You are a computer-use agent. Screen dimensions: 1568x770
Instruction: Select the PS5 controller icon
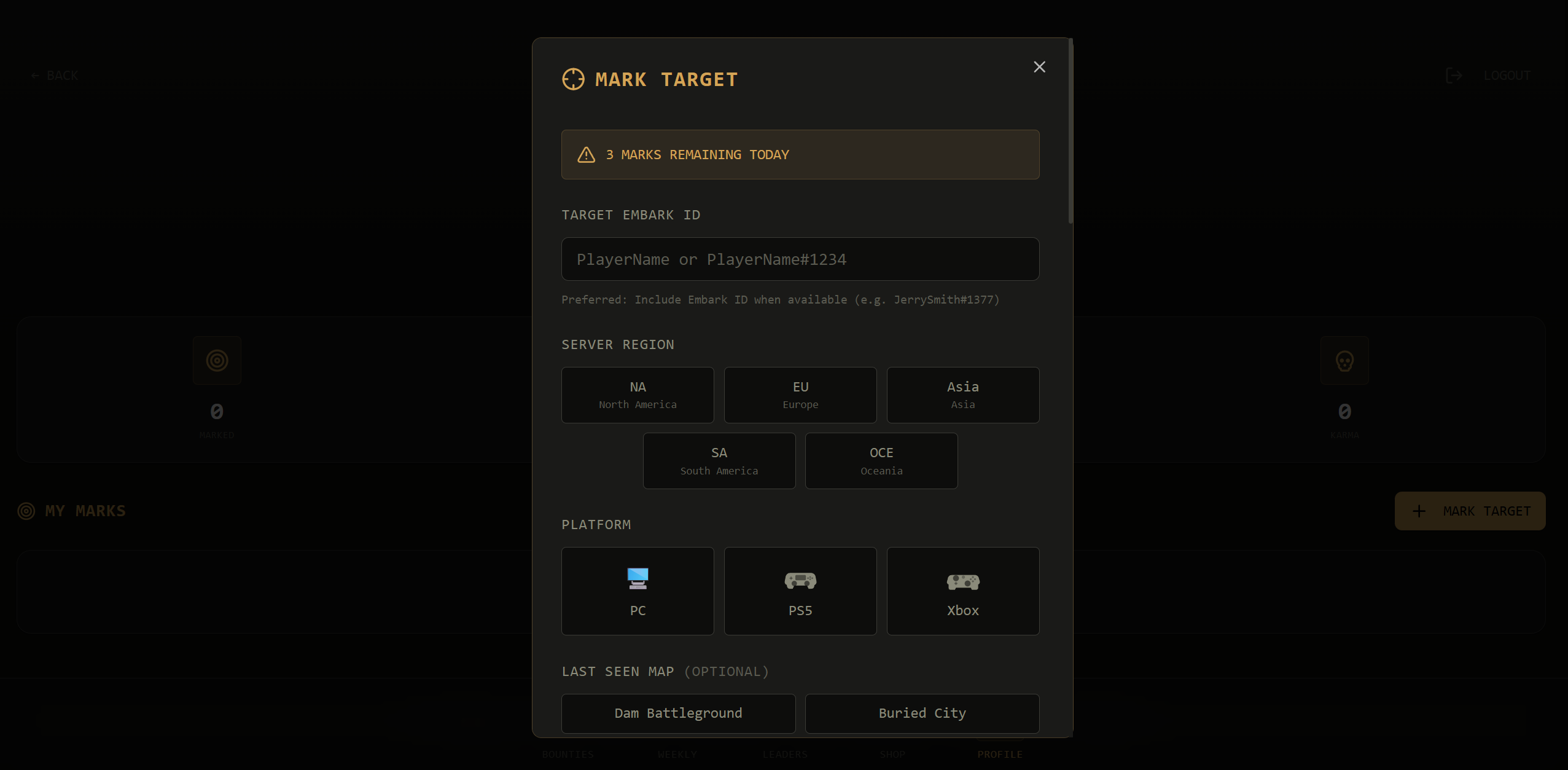point(800,580)
